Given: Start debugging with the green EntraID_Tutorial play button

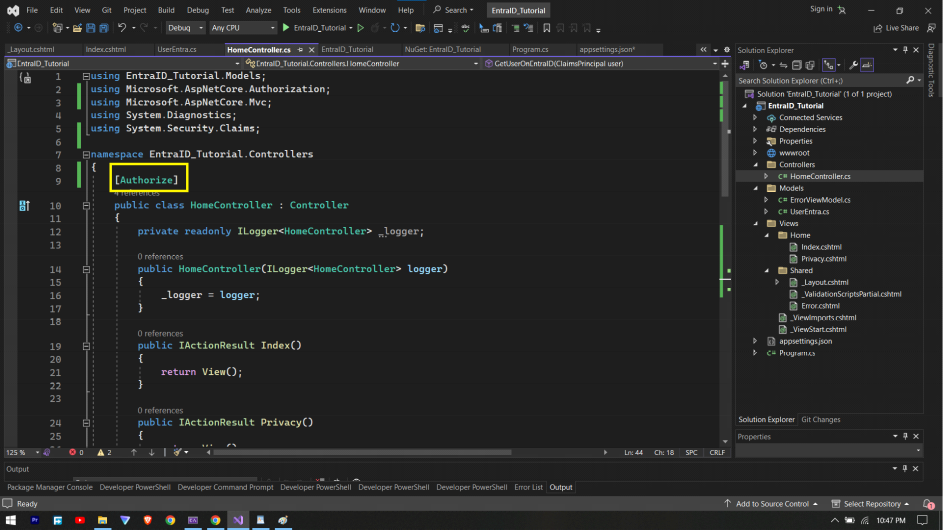Looking at the screenshot, I should point(286,28).
